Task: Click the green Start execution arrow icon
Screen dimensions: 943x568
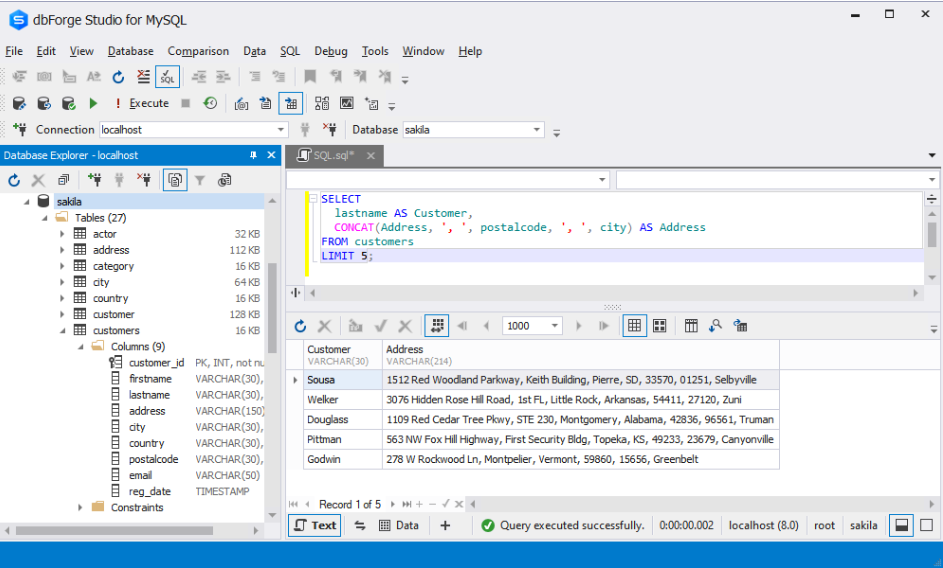Action: [x=93, y=103]
